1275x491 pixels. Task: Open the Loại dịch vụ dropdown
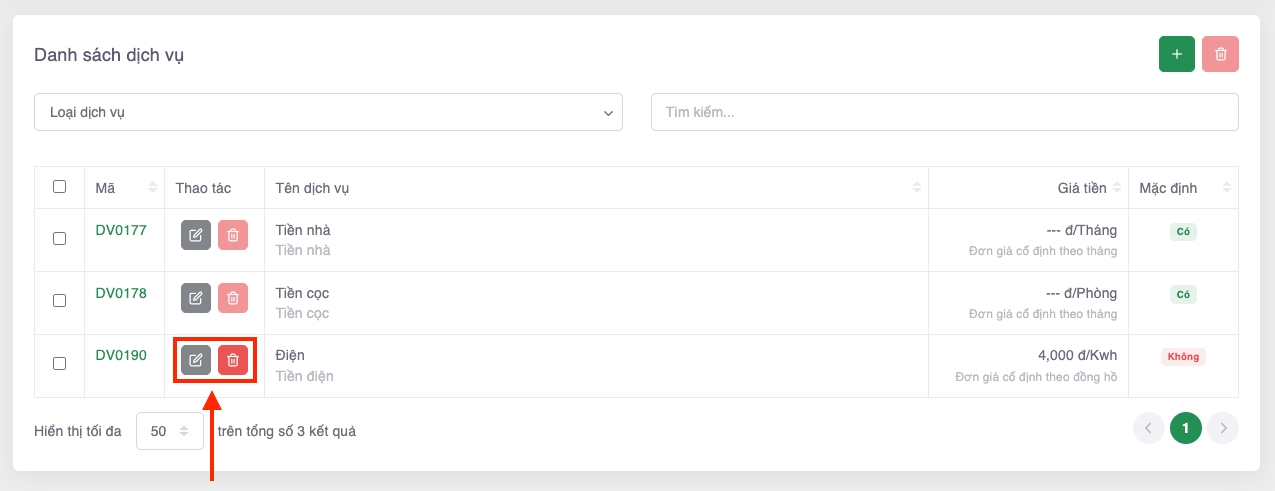coord(328,112)
